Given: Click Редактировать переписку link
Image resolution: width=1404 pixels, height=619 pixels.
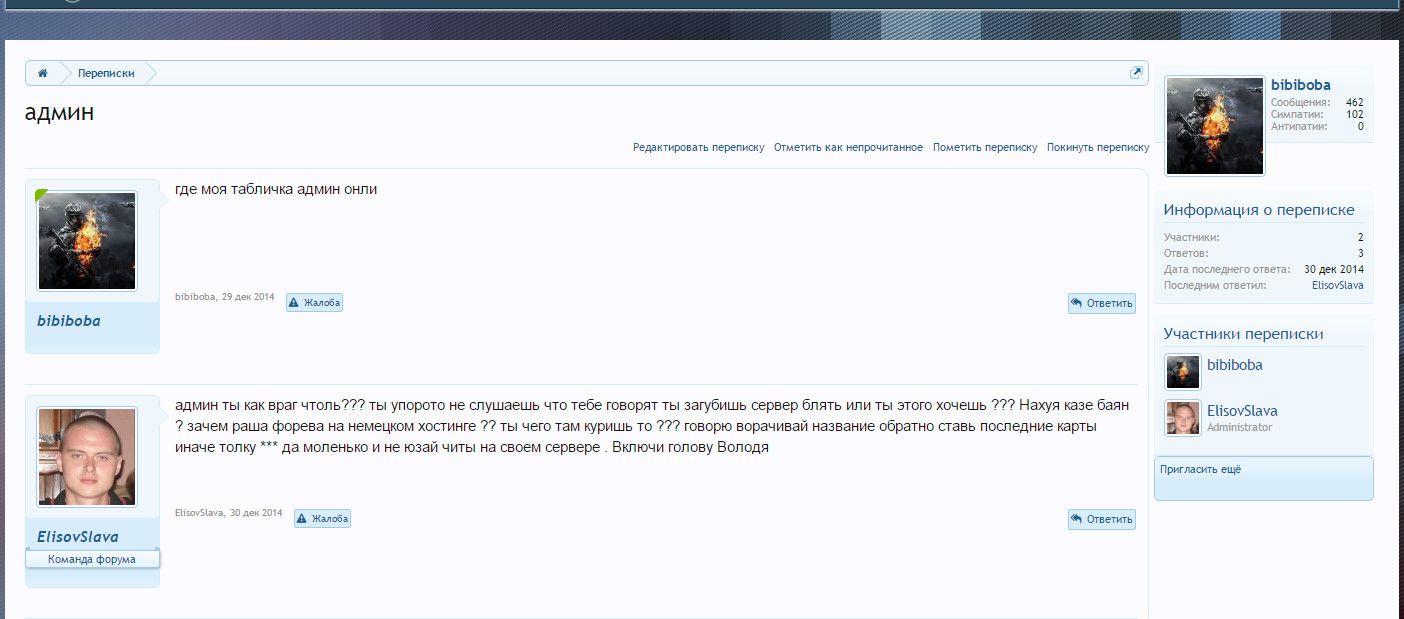Looking at the screenshot, I should [x=698, y=147].
